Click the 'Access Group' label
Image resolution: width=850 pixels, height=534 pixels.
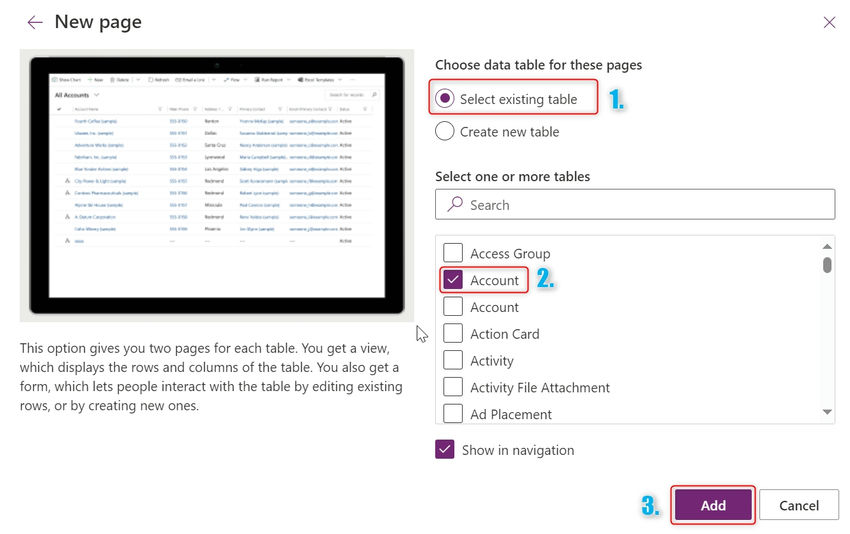tap(510, 254)
